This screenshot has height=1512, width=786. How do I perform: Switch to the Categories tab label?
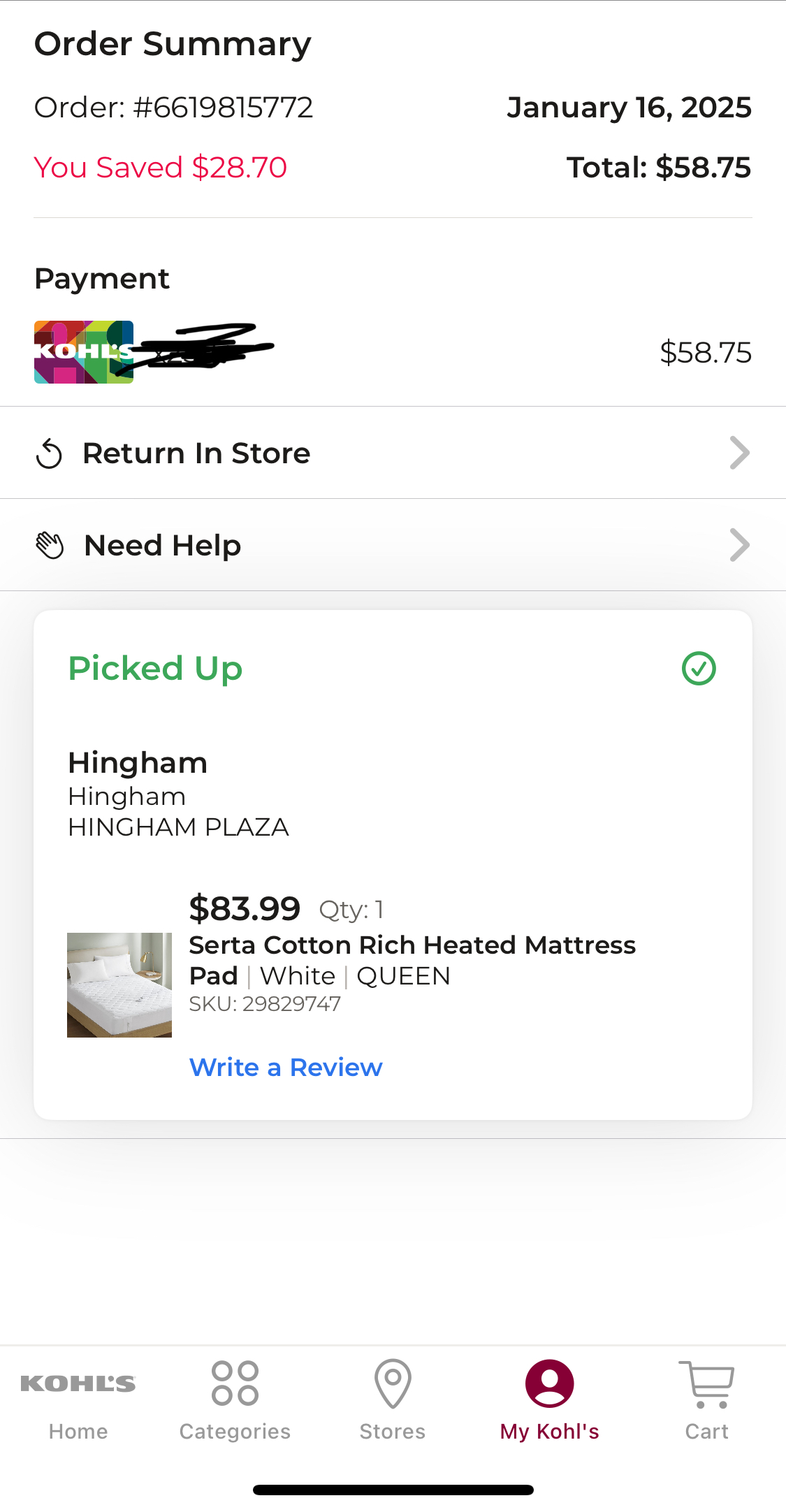(235, 1432)
